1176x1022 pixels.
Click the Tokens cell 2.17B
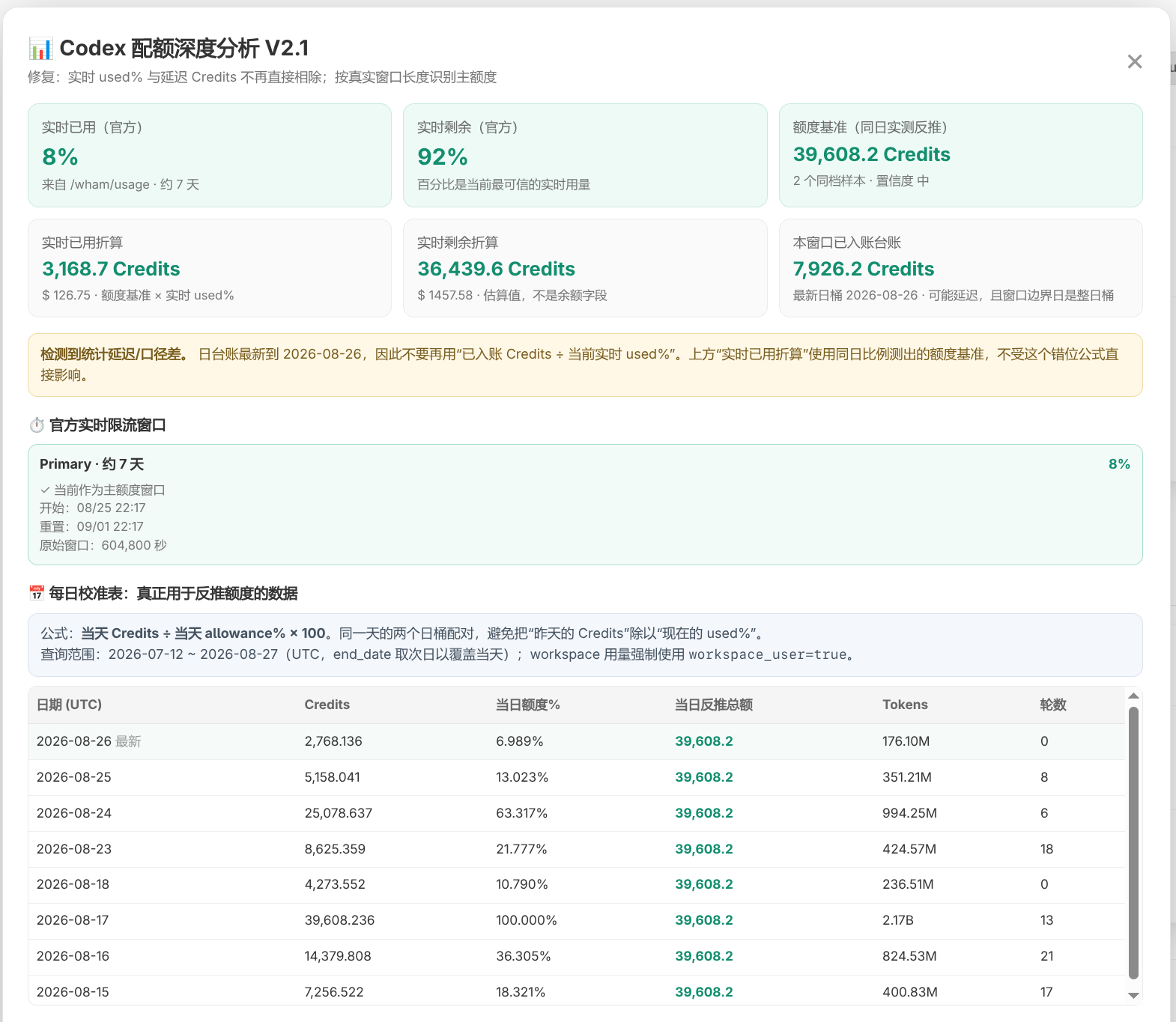898,920
